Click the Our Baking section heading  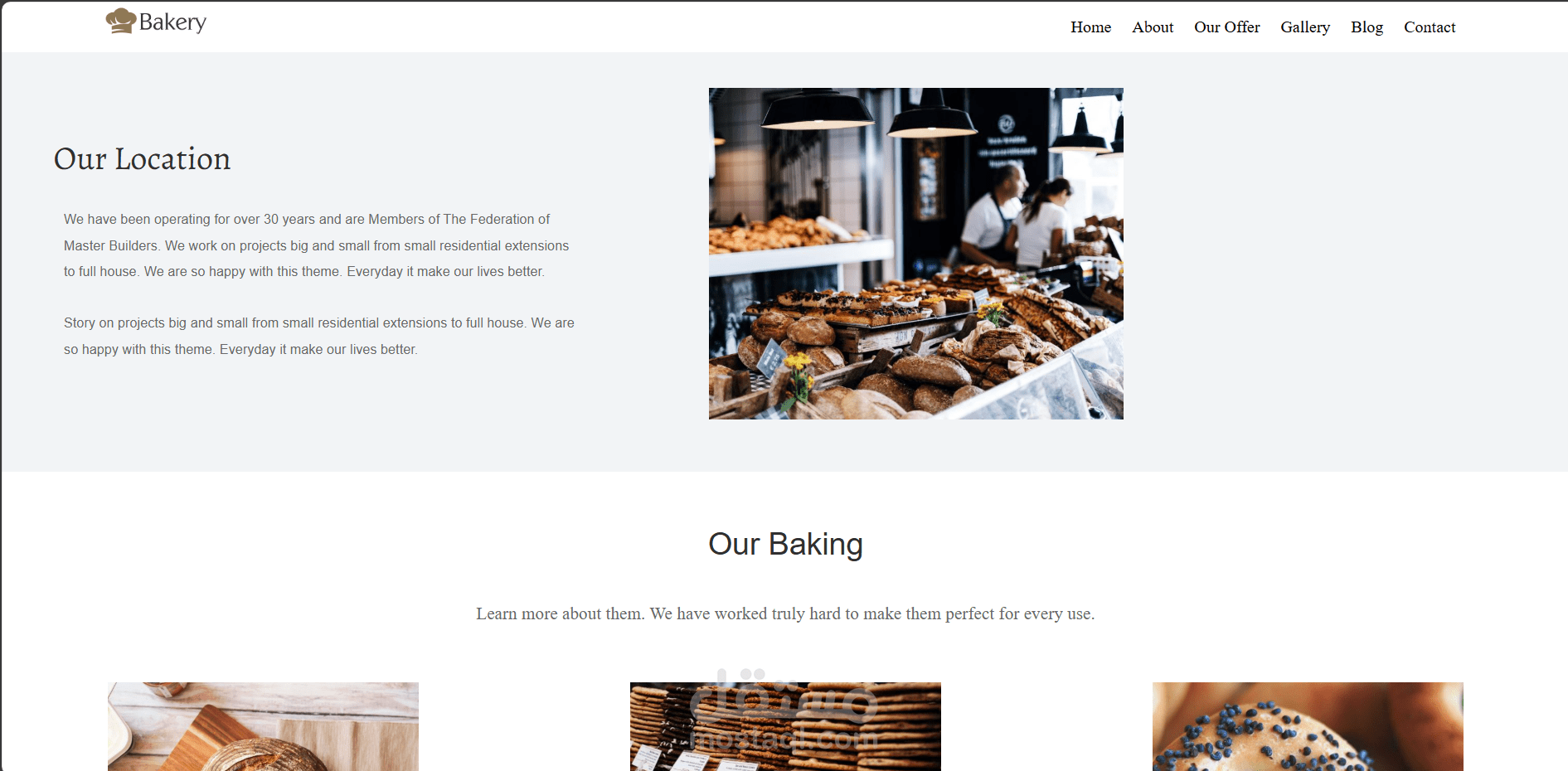point(785,545)
